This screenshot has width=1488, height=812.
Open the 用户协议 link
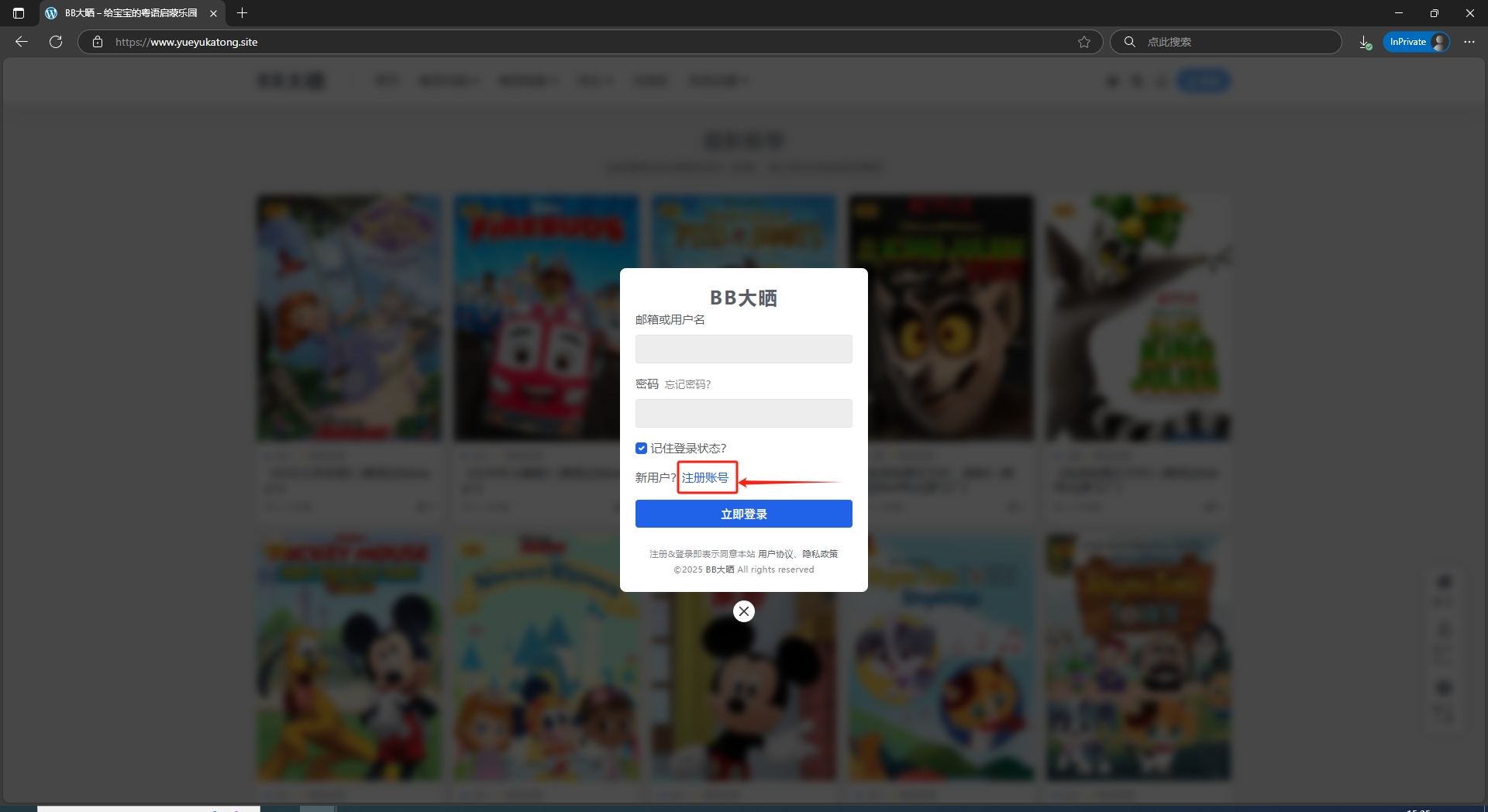(776, 554)
